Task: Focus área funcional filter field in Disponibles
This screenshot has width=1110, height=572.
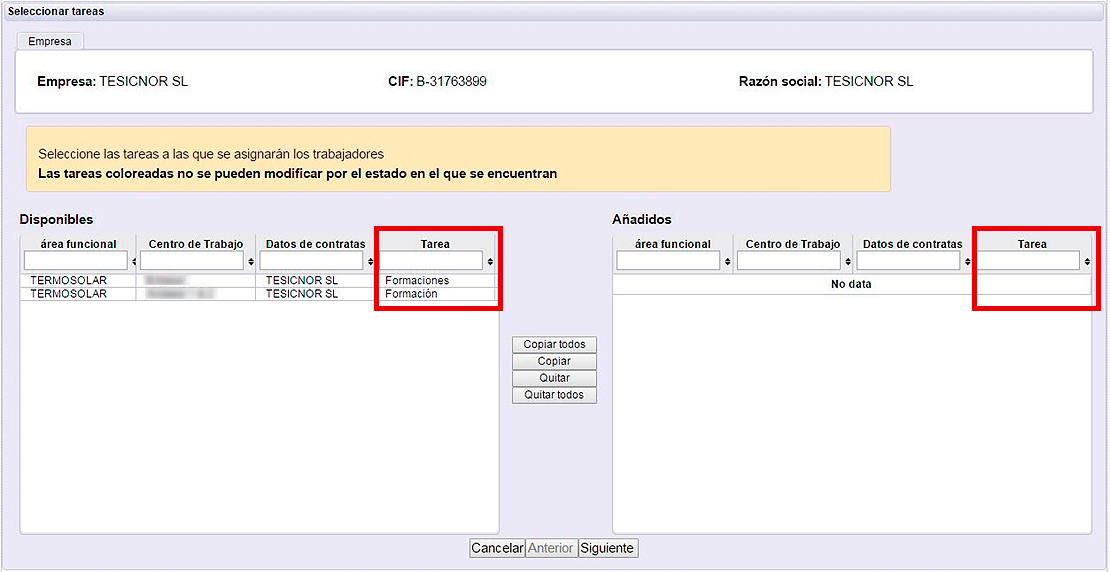Action: pos(76,261)
